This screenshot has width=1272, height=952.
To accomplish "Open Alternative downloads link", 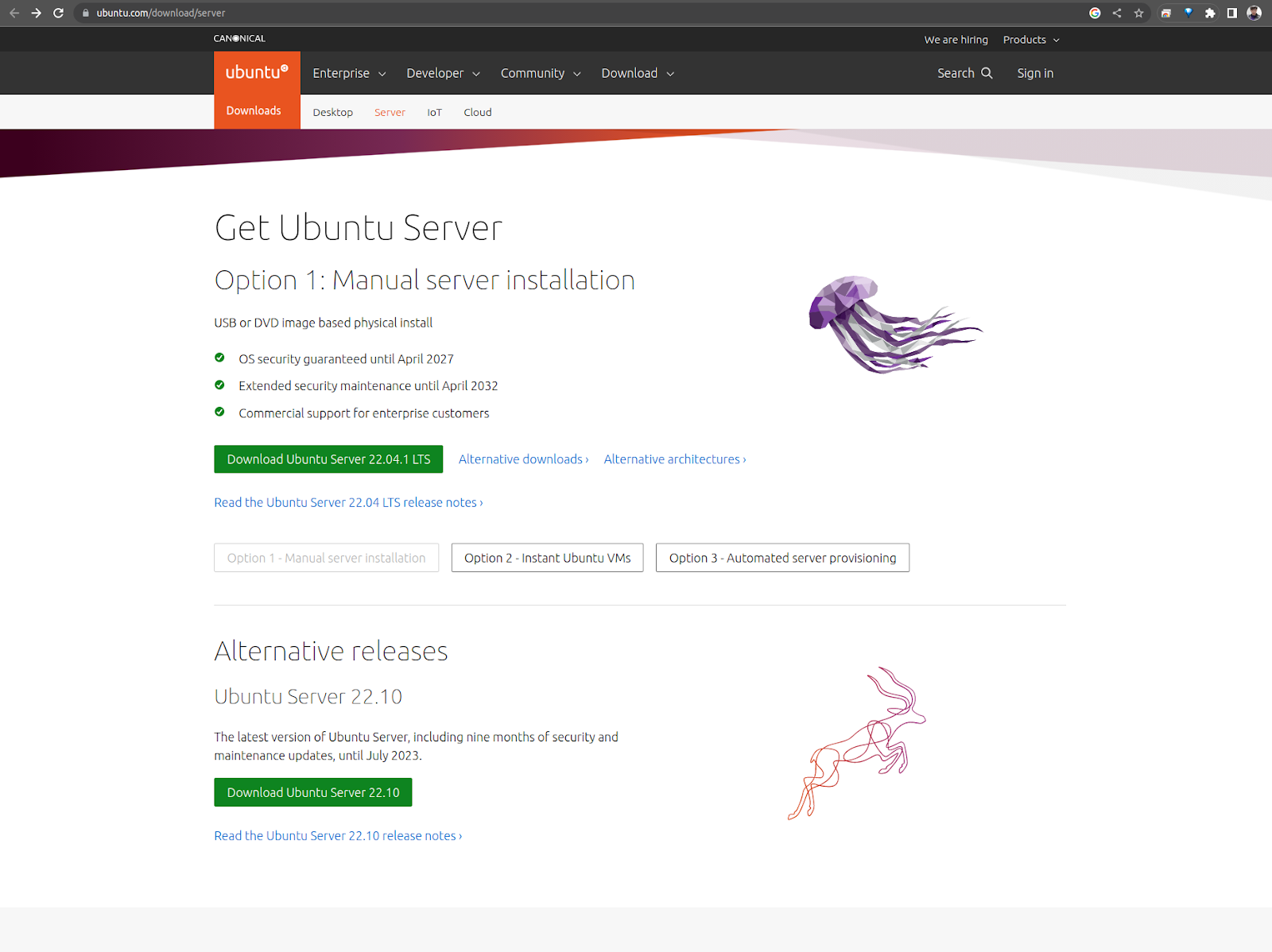I will (x=523, y=459).
